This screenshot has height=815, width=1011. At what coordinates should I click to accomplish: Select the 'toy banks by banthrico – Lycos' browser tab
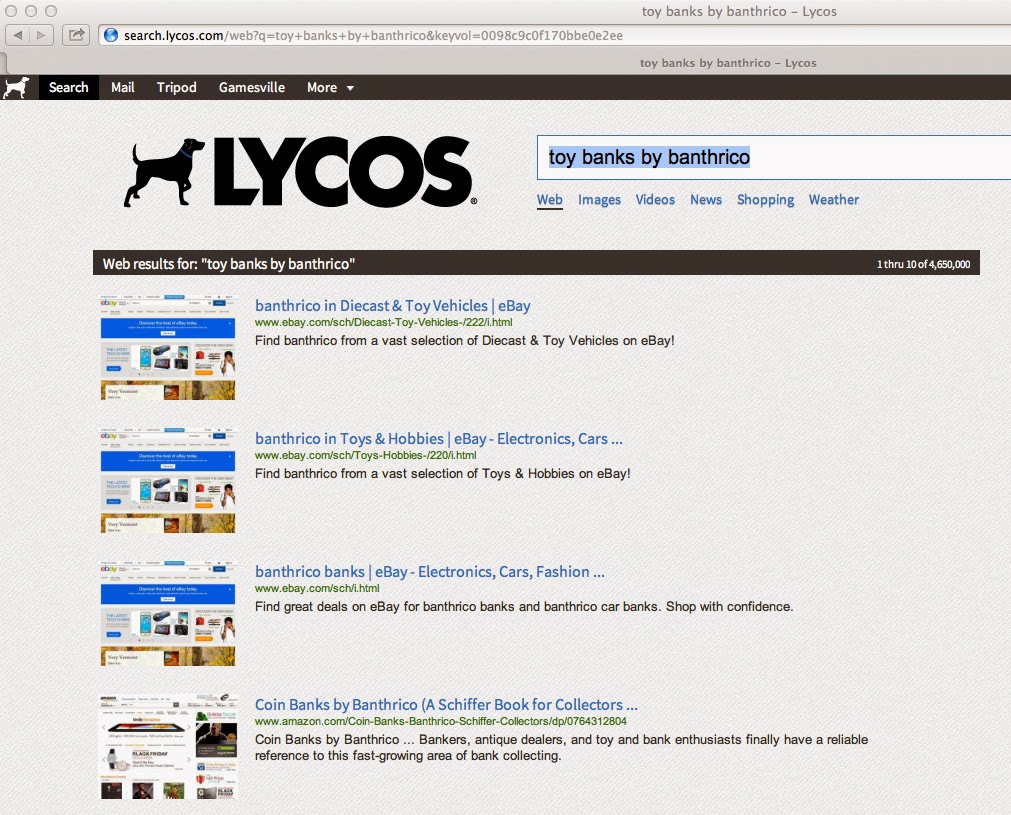728,63
